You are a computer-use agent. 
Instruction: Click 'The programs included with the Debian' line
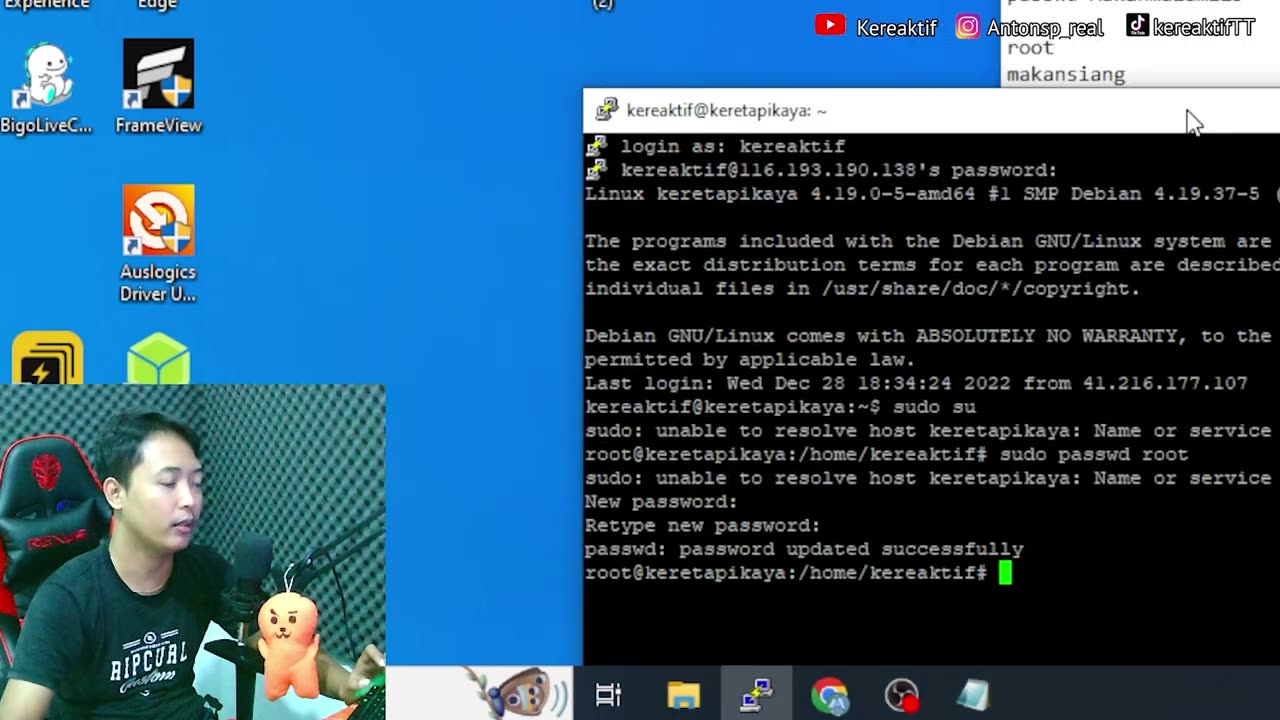click(928, 241)
